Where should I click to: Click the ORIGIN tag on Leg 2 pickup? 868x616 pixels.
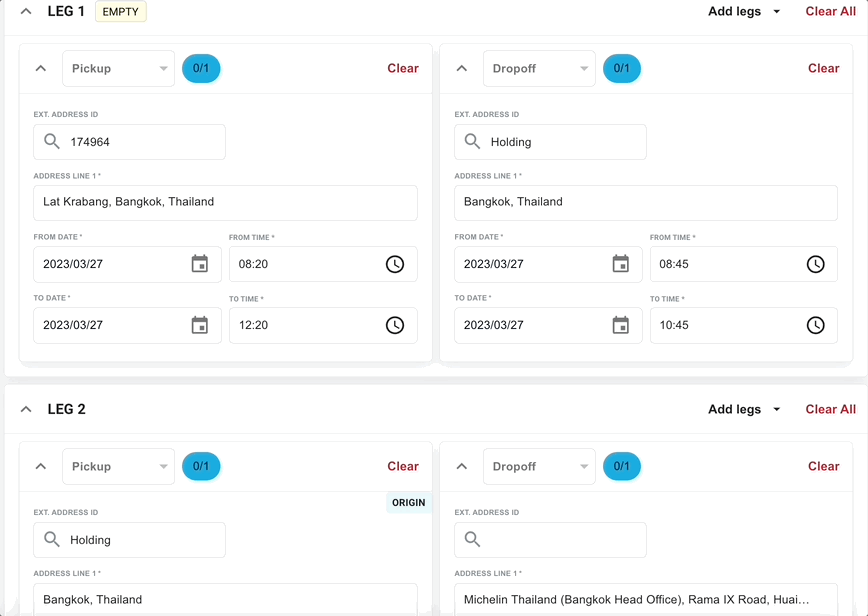[x=409, y=503]
